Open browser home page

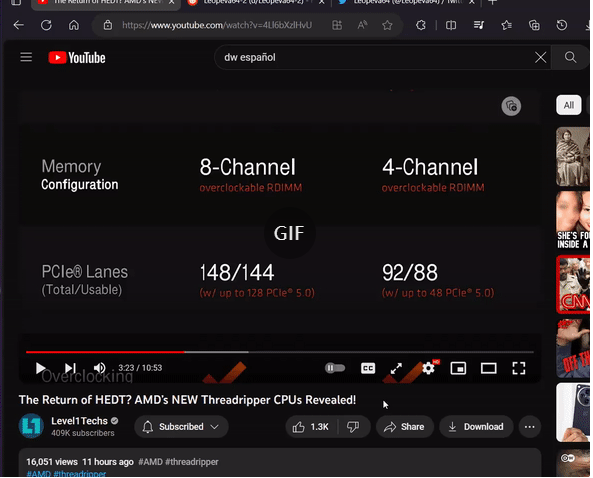(x=74, y=25)
